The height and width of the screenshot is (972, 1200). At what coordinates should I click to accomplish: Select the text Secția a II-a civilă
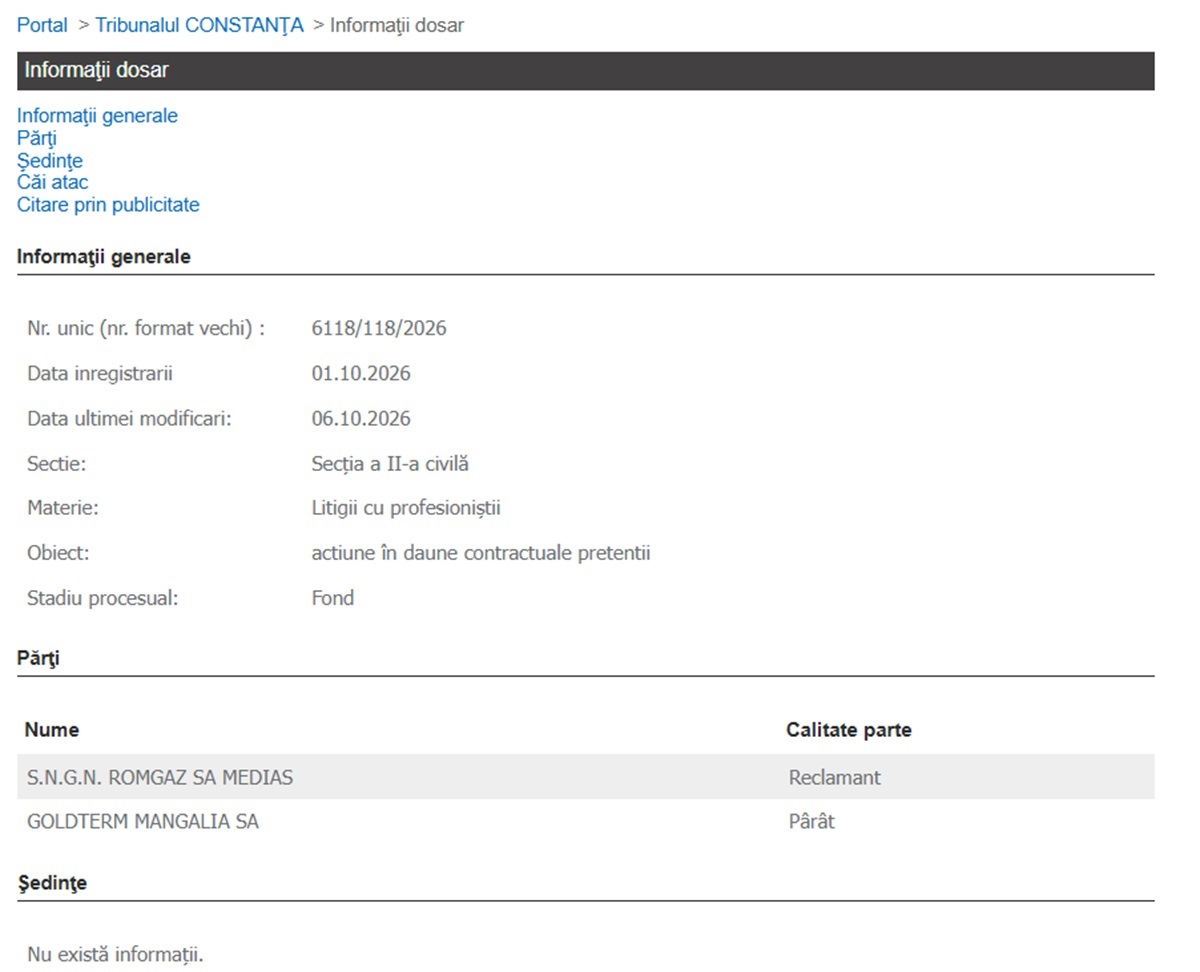coord(390,464)
